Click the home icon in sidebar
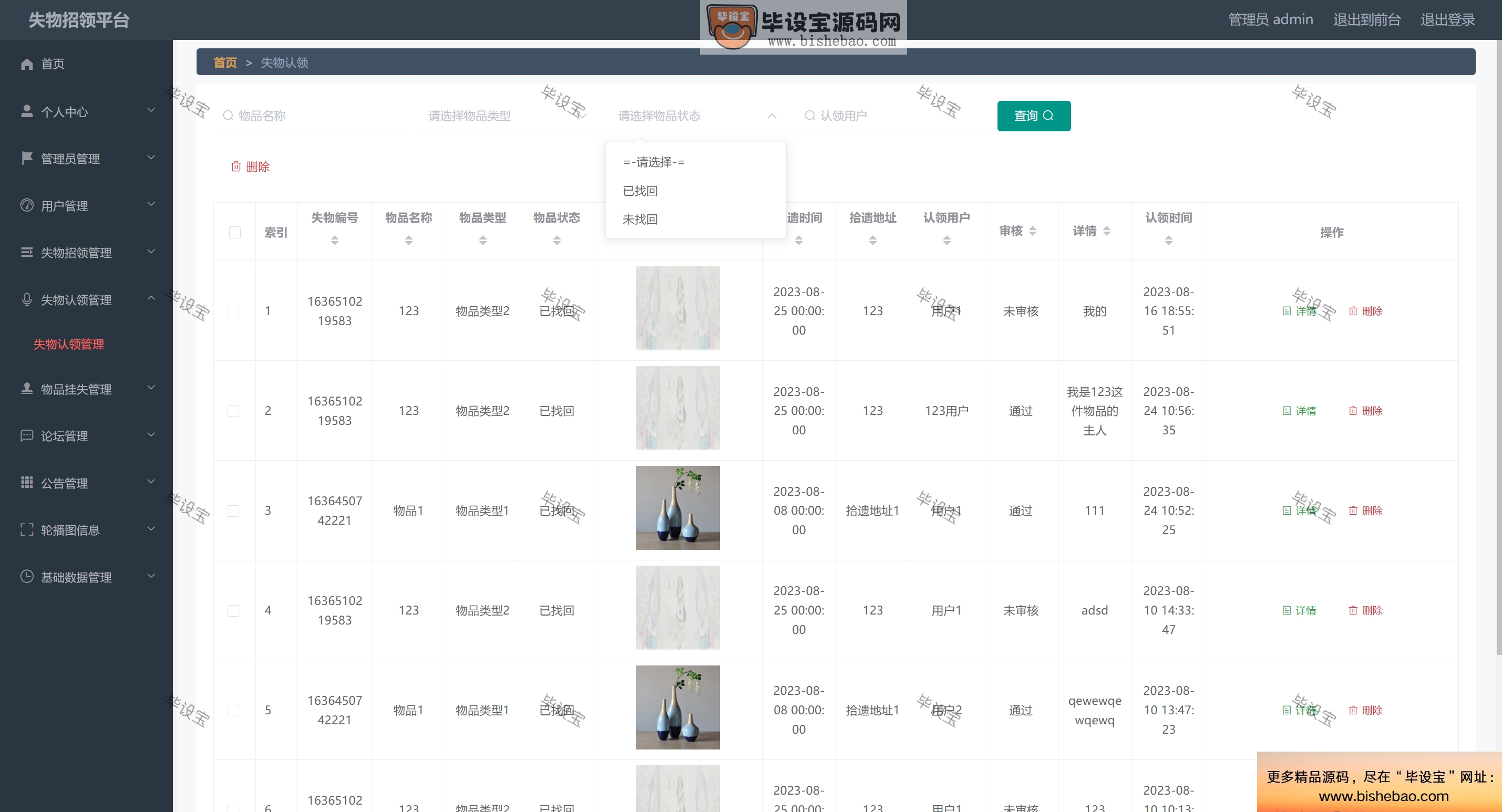1502x812 pixels. click(x=27, y=64)
